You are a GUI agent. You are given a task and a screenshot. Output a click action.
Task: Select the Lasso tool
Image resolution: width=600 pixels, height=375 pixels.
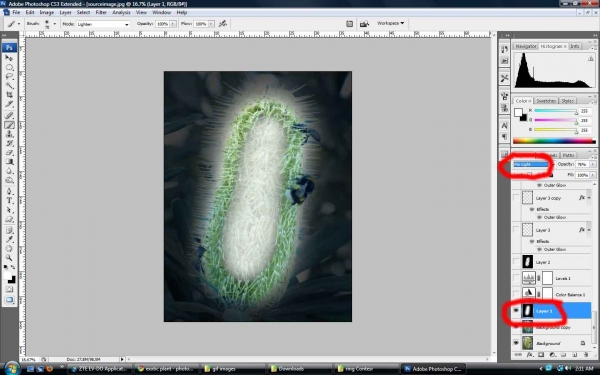pyautogui.click(x=9, y=77)
